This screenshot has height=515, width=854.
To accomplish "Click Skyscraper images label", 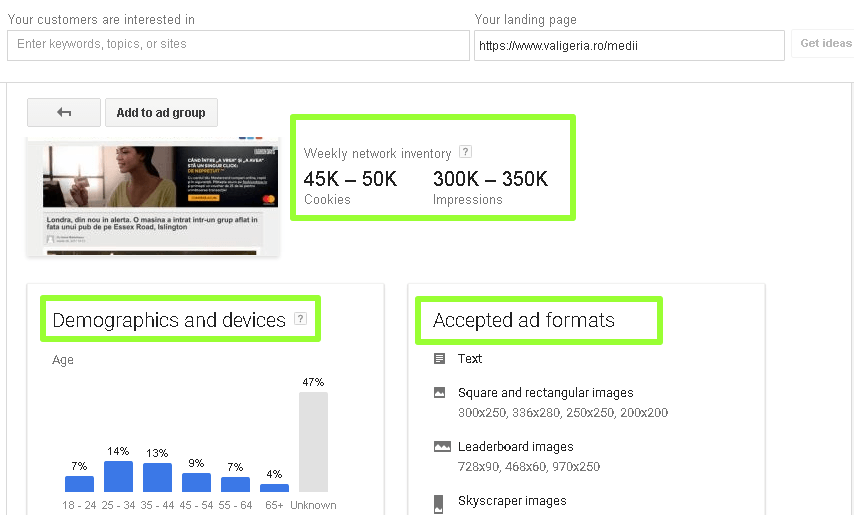I will [512, 501].
